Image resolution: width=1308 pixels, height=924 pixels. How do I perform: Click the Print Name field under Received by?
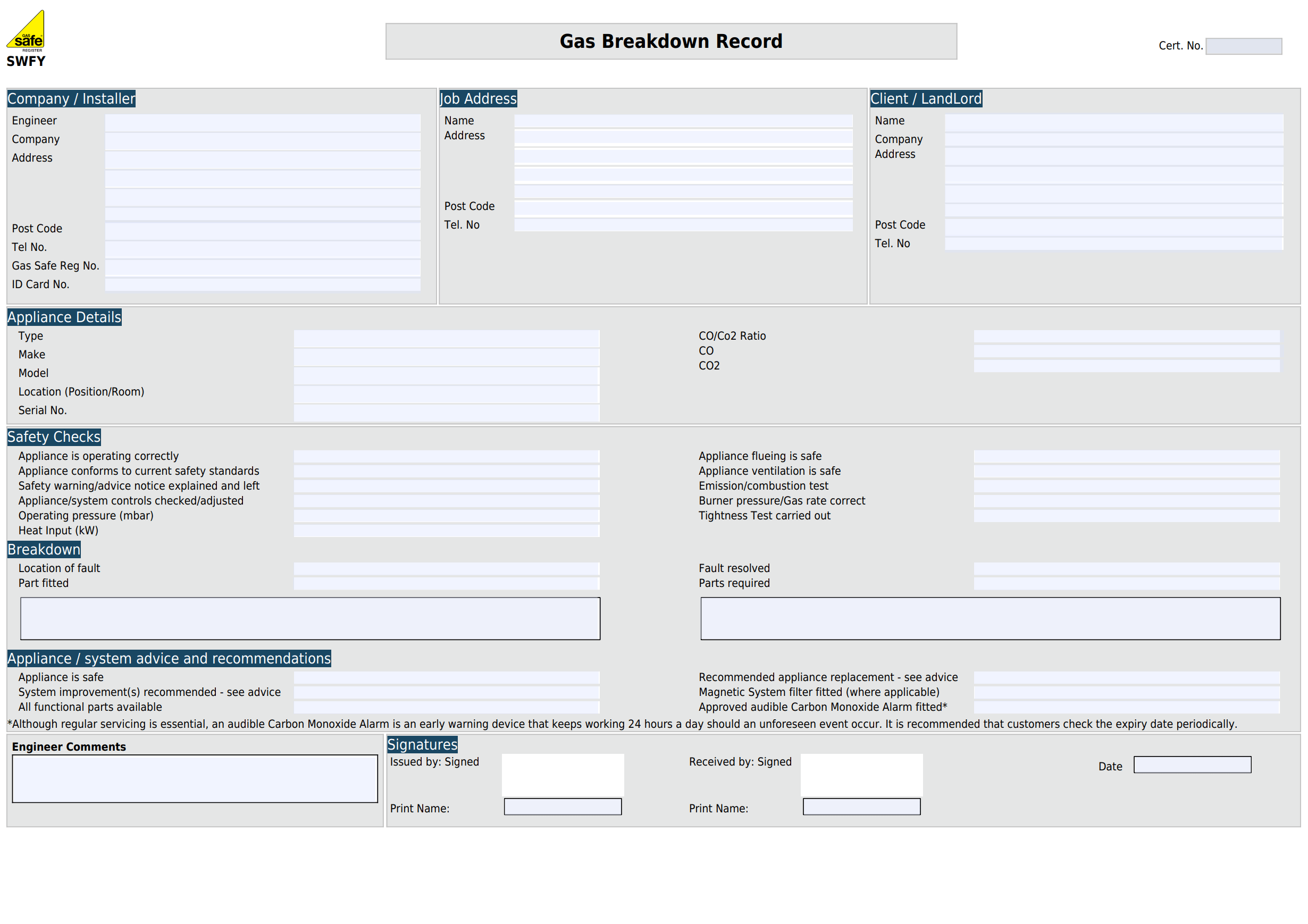coord(861,807)
